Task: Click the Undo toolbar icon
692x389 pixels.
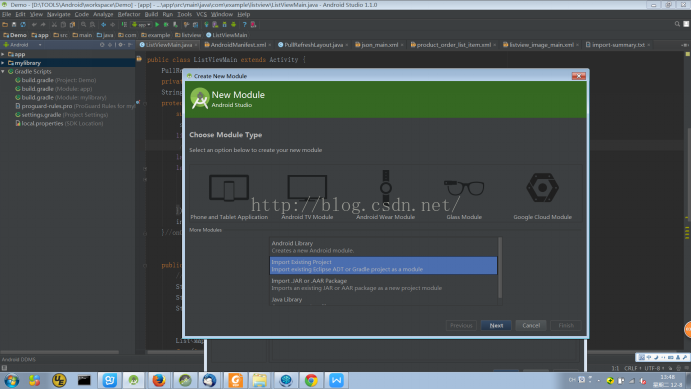Action: [34, 25]
